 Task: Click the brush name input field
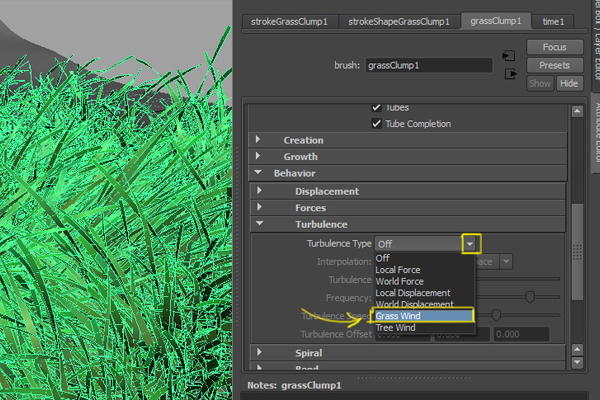click(429, 65)
